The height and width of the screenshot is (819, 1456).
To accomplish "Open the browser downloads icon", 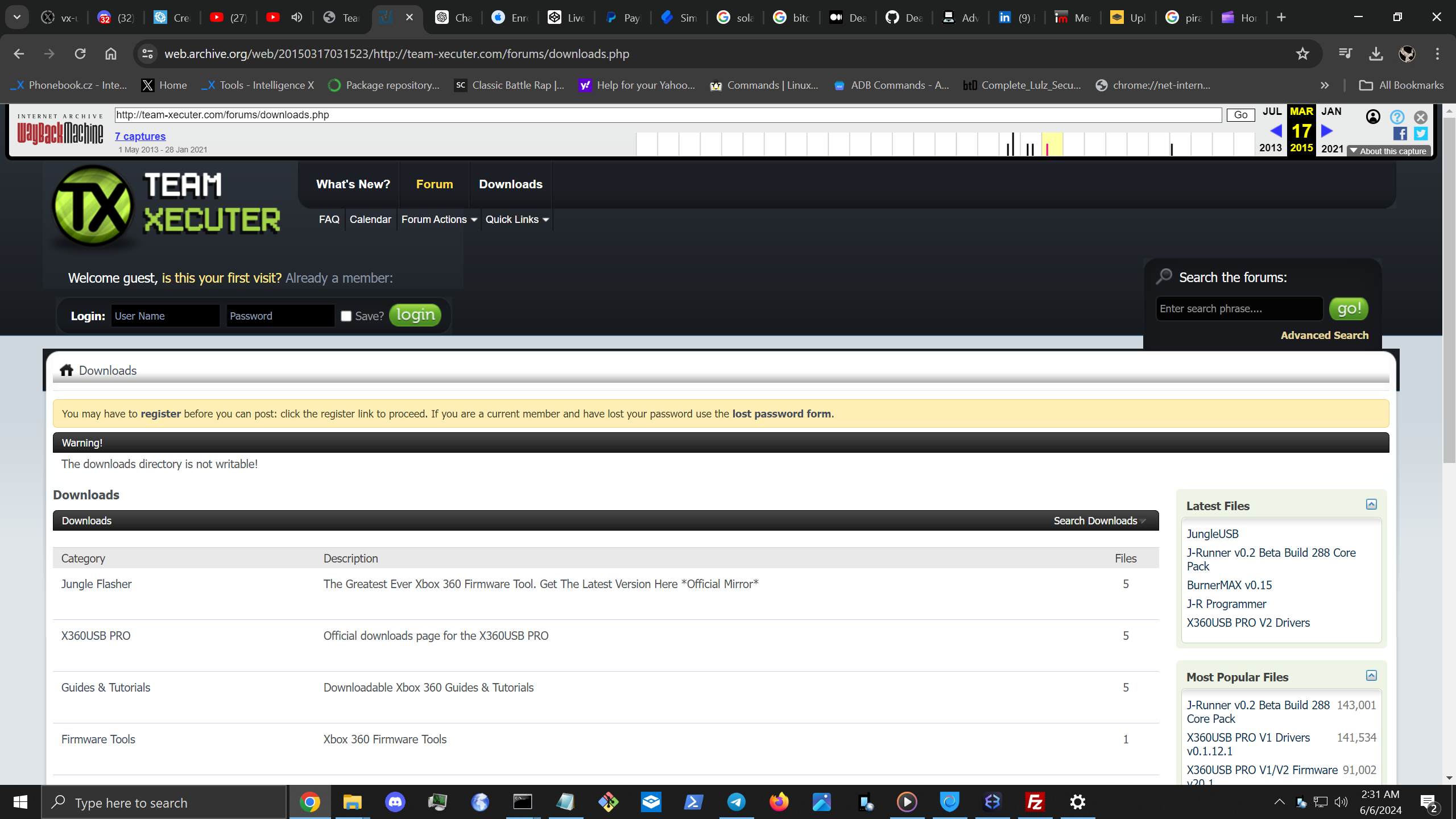I will click(1376, 54).
